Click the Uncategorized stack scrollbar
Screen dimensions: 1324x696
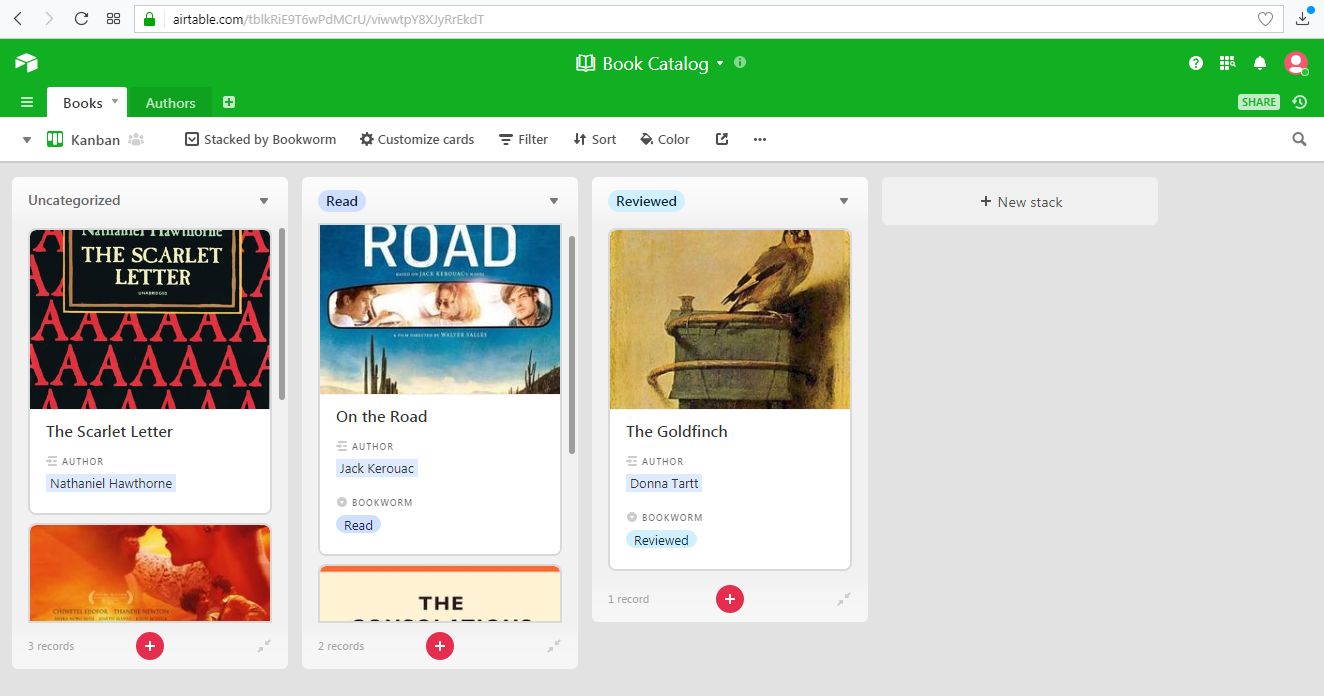(282, 314)
